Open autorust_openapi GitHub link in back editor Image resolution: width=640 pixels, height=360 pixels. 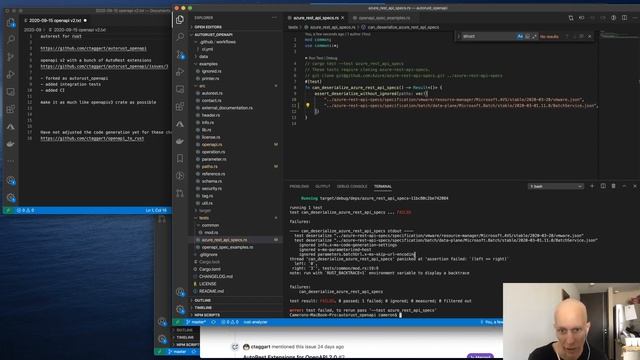pos(93,48)
